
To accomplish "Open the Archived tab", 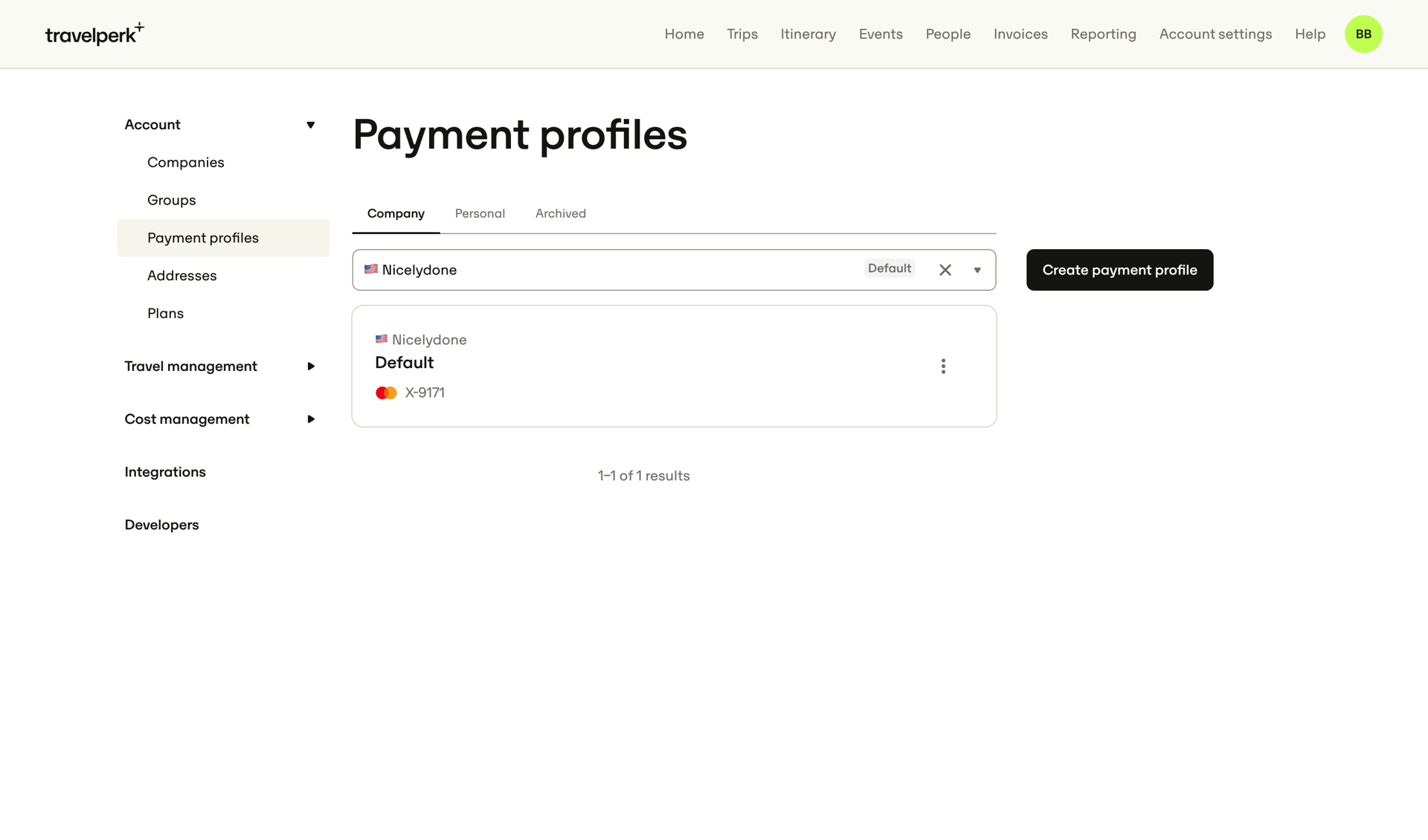I will click(x=560, y=213).
